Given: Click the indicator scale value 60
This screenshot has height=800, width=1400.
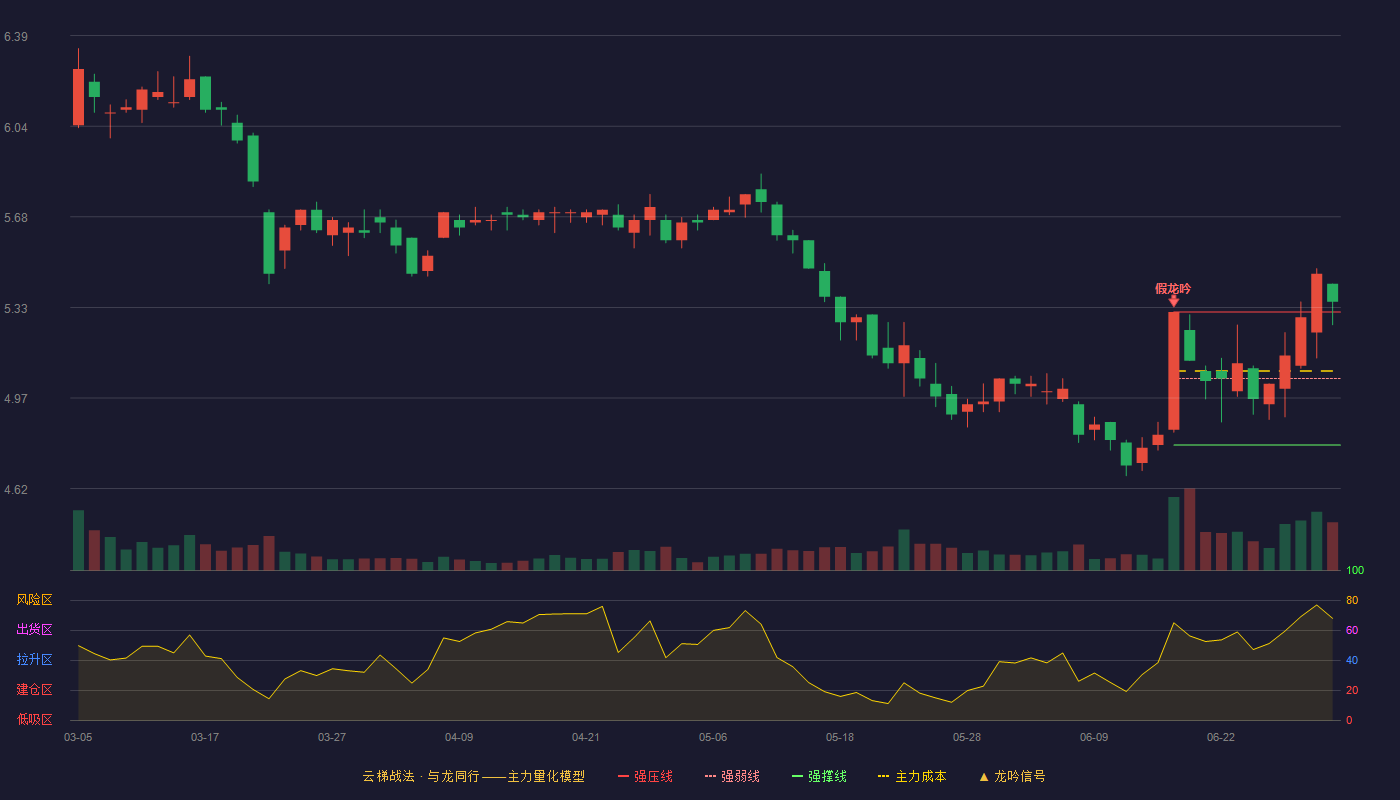Looking at the screenshot, I should (x=1352, y=631).
